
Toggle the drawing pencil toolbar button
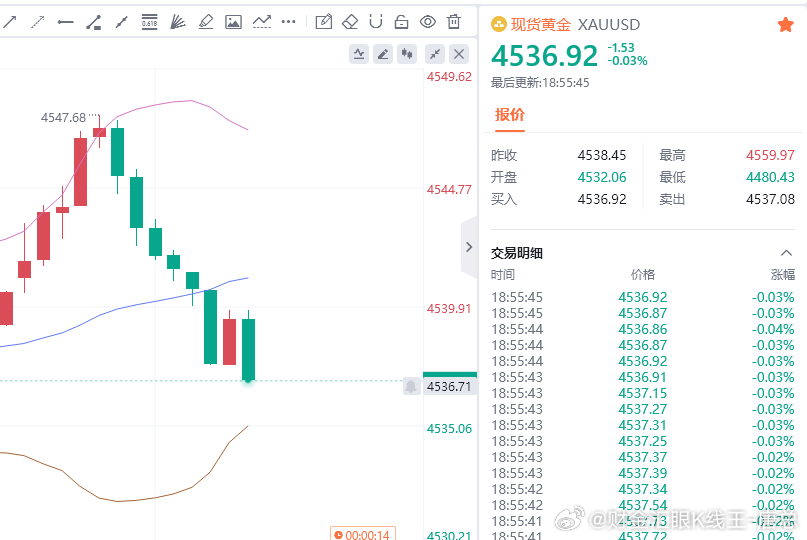tap(383, 54)
